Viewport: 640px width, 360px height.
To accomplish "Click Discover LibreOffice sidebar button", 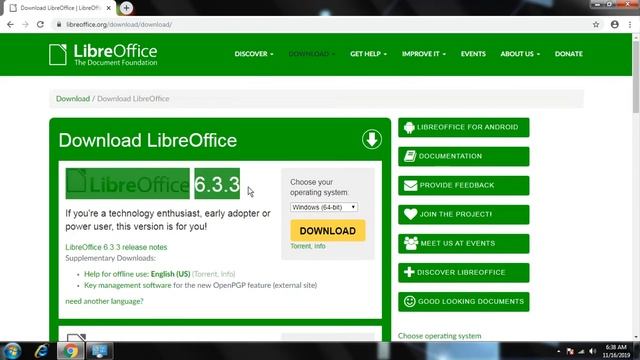I will 464,272.
